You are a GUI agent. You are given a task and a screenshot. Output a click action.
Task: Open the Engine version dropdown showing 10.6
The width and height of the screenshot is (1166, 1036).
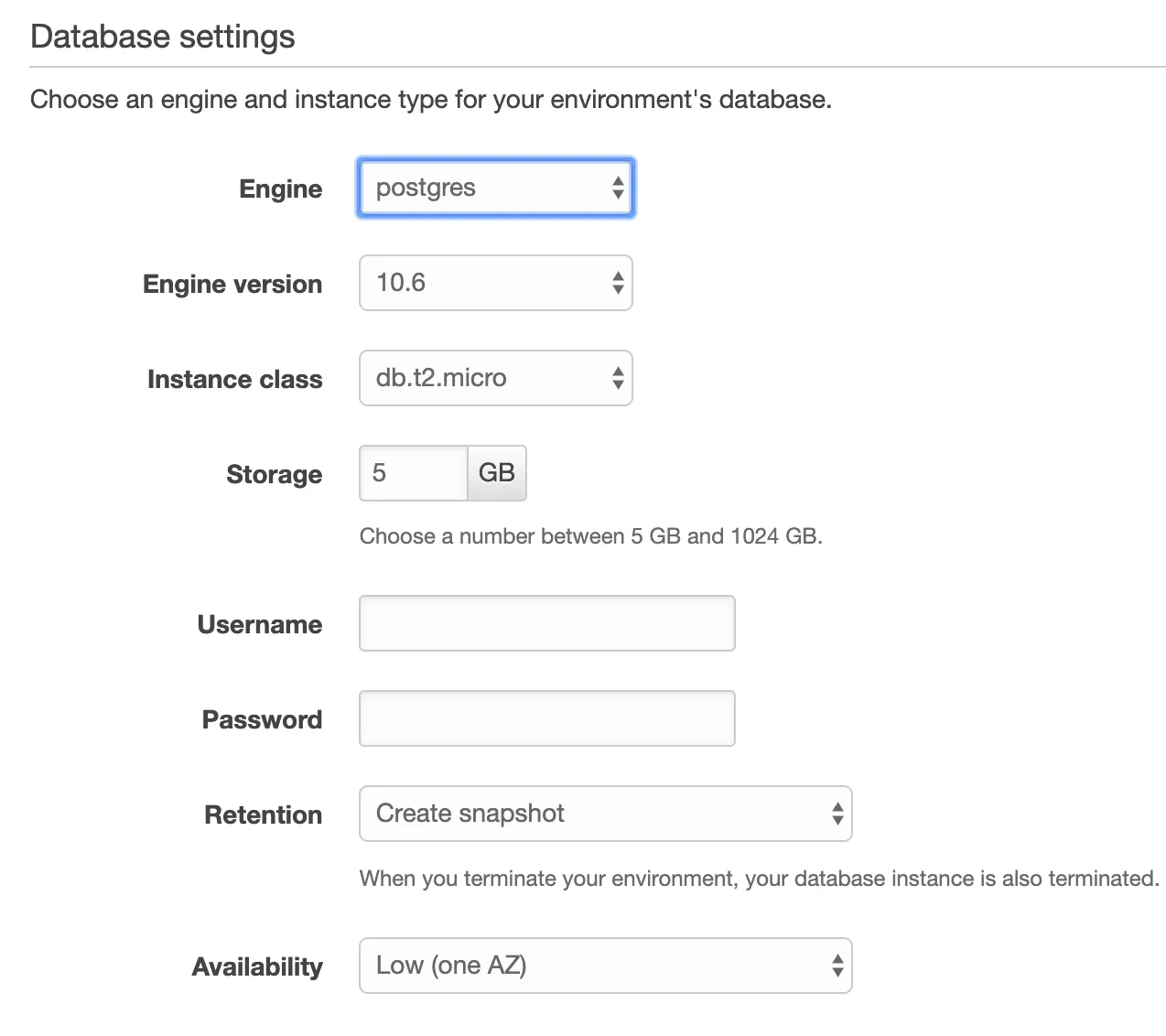[495, 283]
